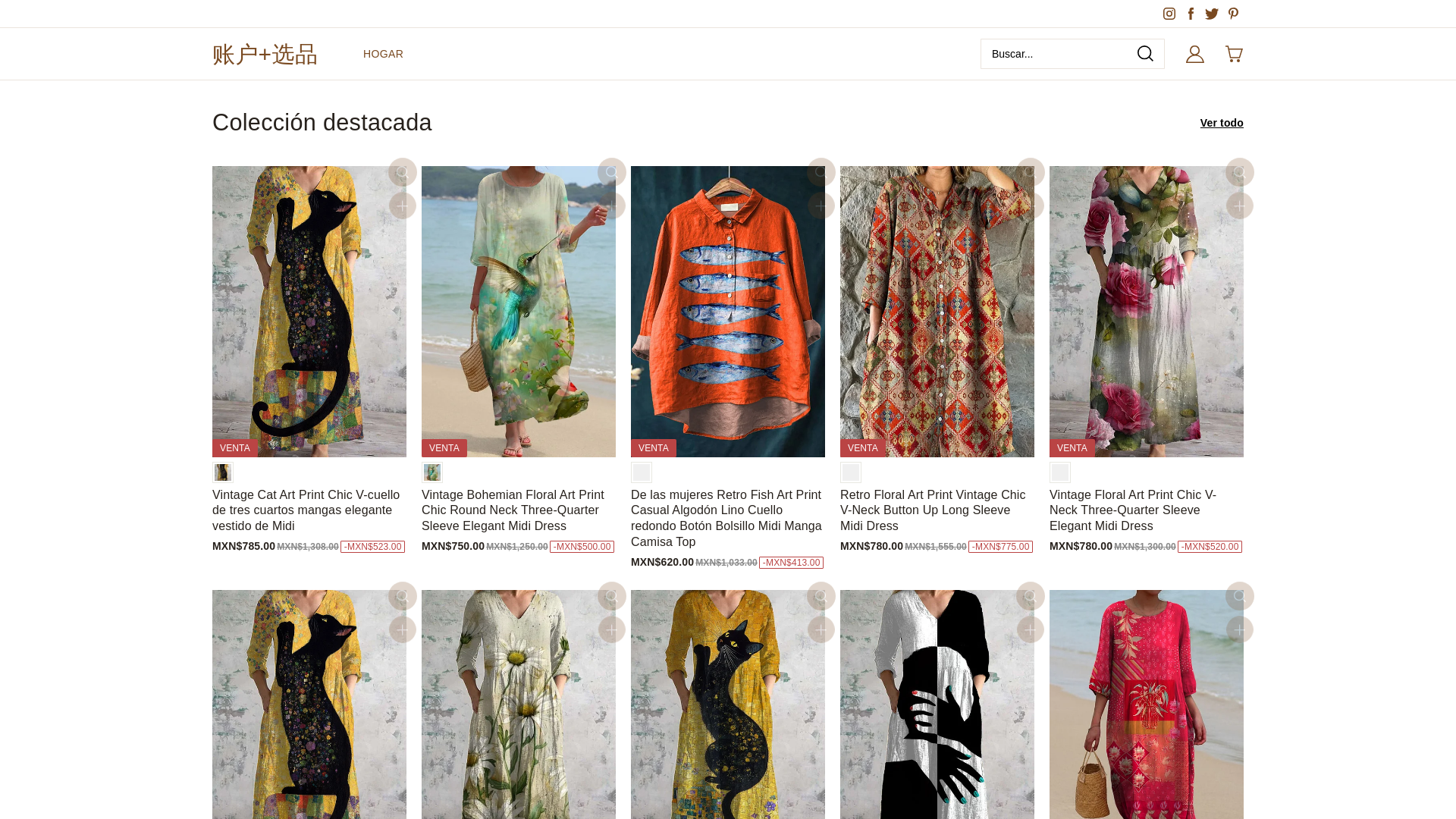Click the -MXN$520.00 discount badge
Image resolution: width=1456 pixels, height=819 pixels.
(x=1210, y=547)
